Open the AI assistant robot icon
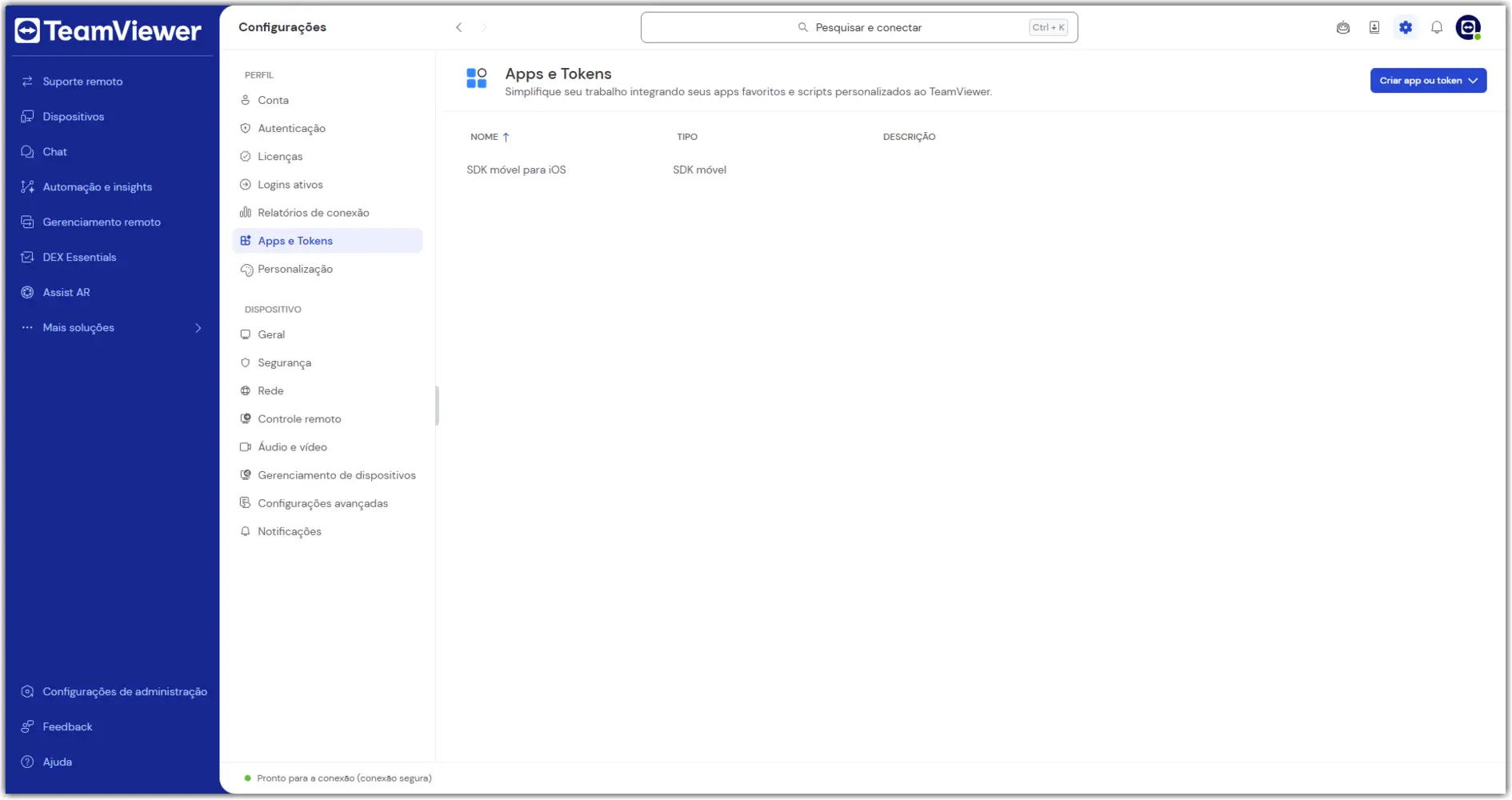Screen dimensions: 1512x800 (1343, 28)
